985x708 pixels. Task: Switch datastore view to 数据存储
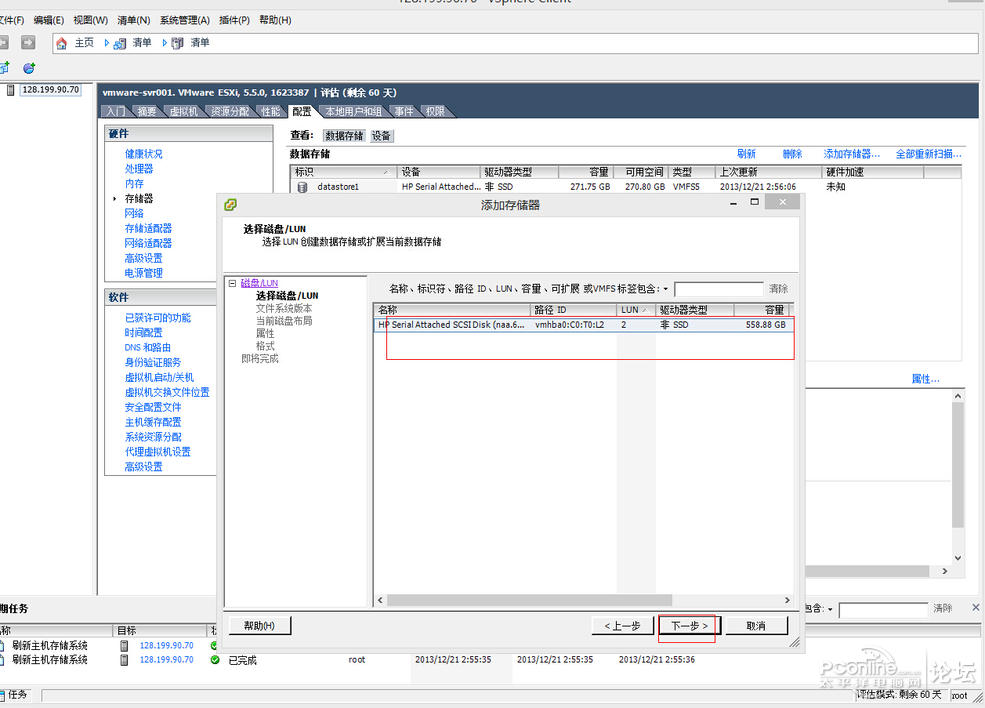pos(344,136)
